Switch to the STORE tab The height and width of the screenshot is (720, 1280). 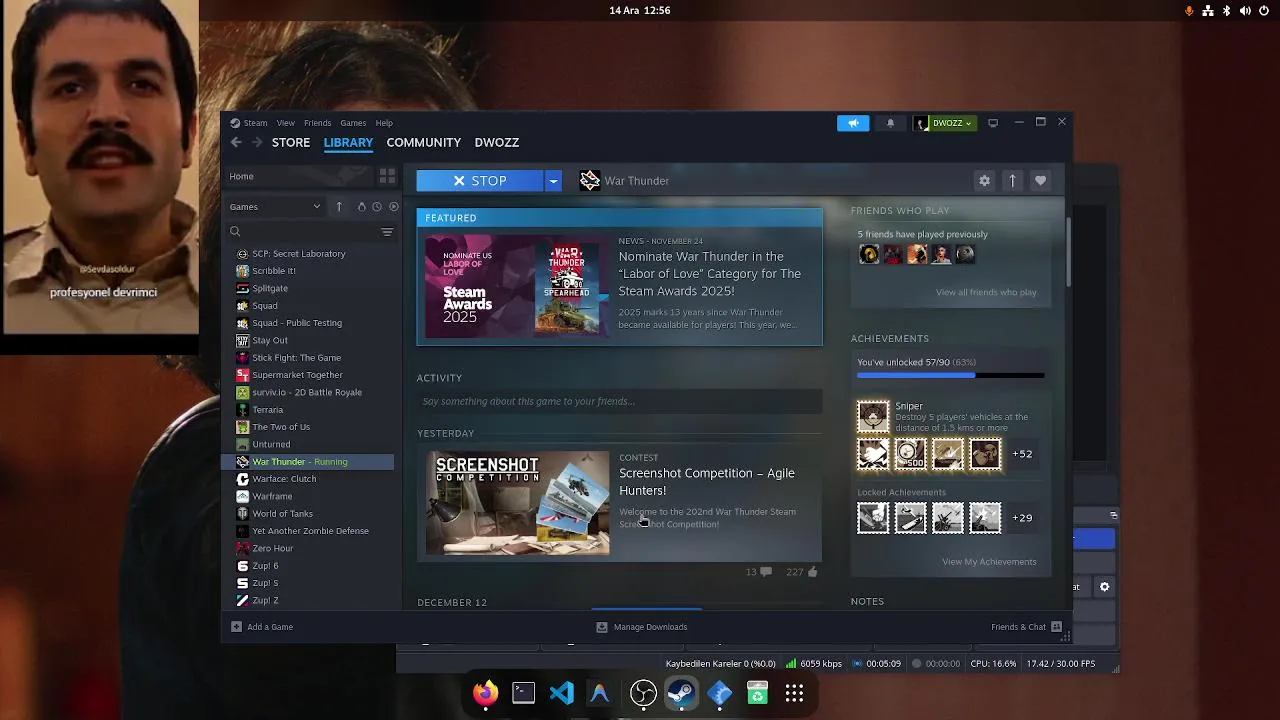[291, 142]
